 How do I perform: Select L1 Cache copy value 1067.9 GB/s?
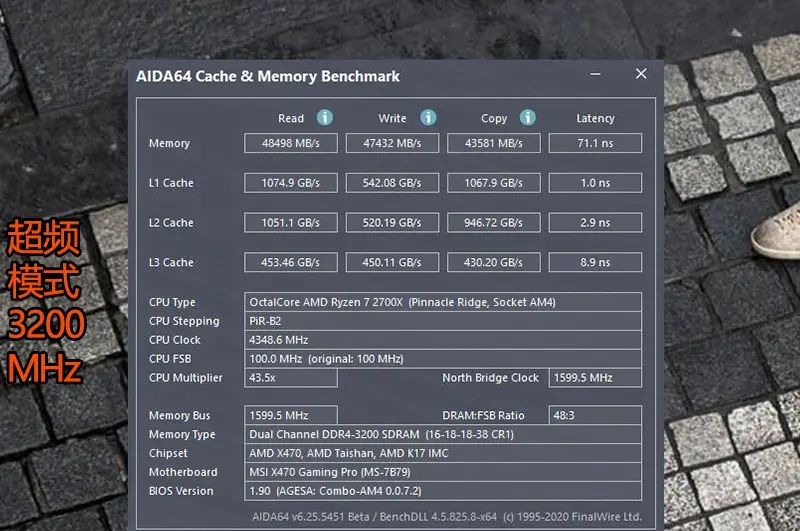(x=494, y=183)
